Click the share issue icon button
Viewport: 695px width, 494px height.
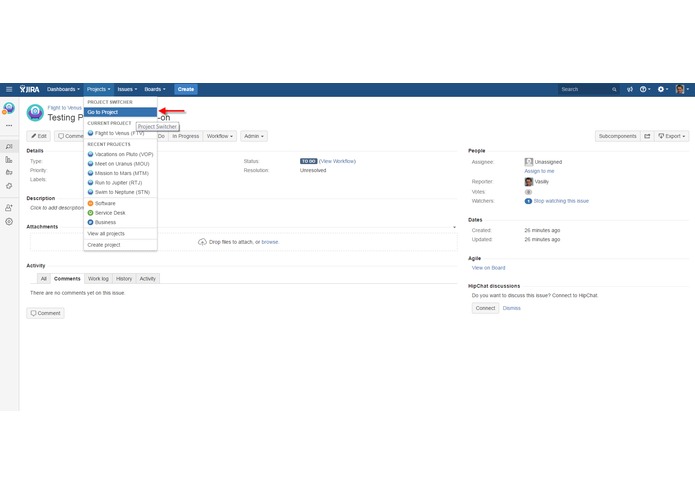click(x=647, y=136)
